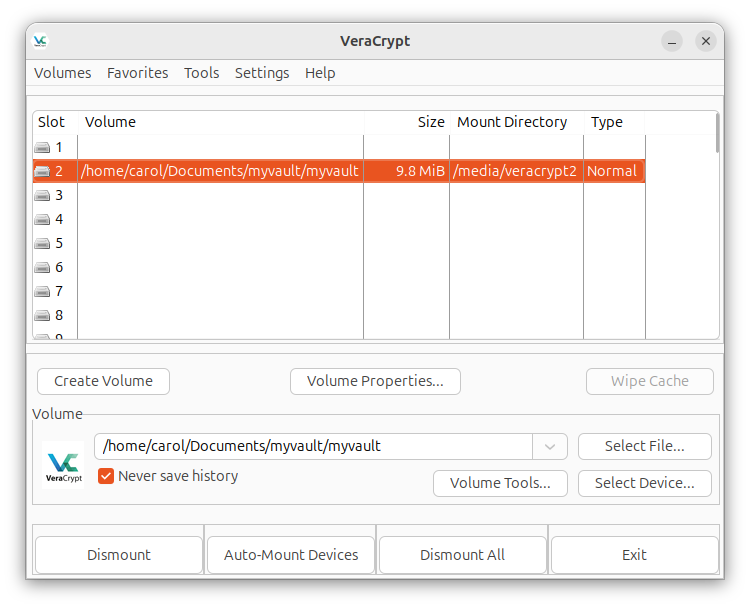Open Volume Properties
The width and height of the screenshot is (750, 608).
375,381
